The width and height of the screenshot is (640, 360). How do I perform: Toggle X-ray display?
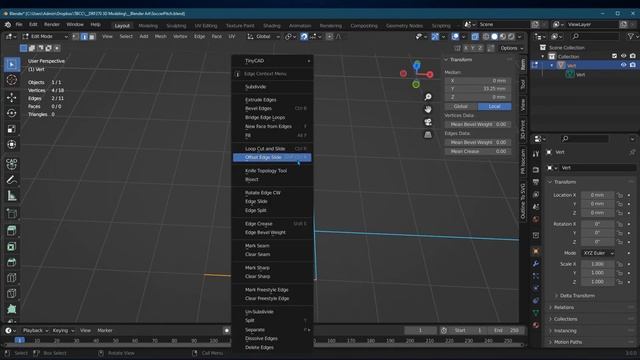(475, 36)
